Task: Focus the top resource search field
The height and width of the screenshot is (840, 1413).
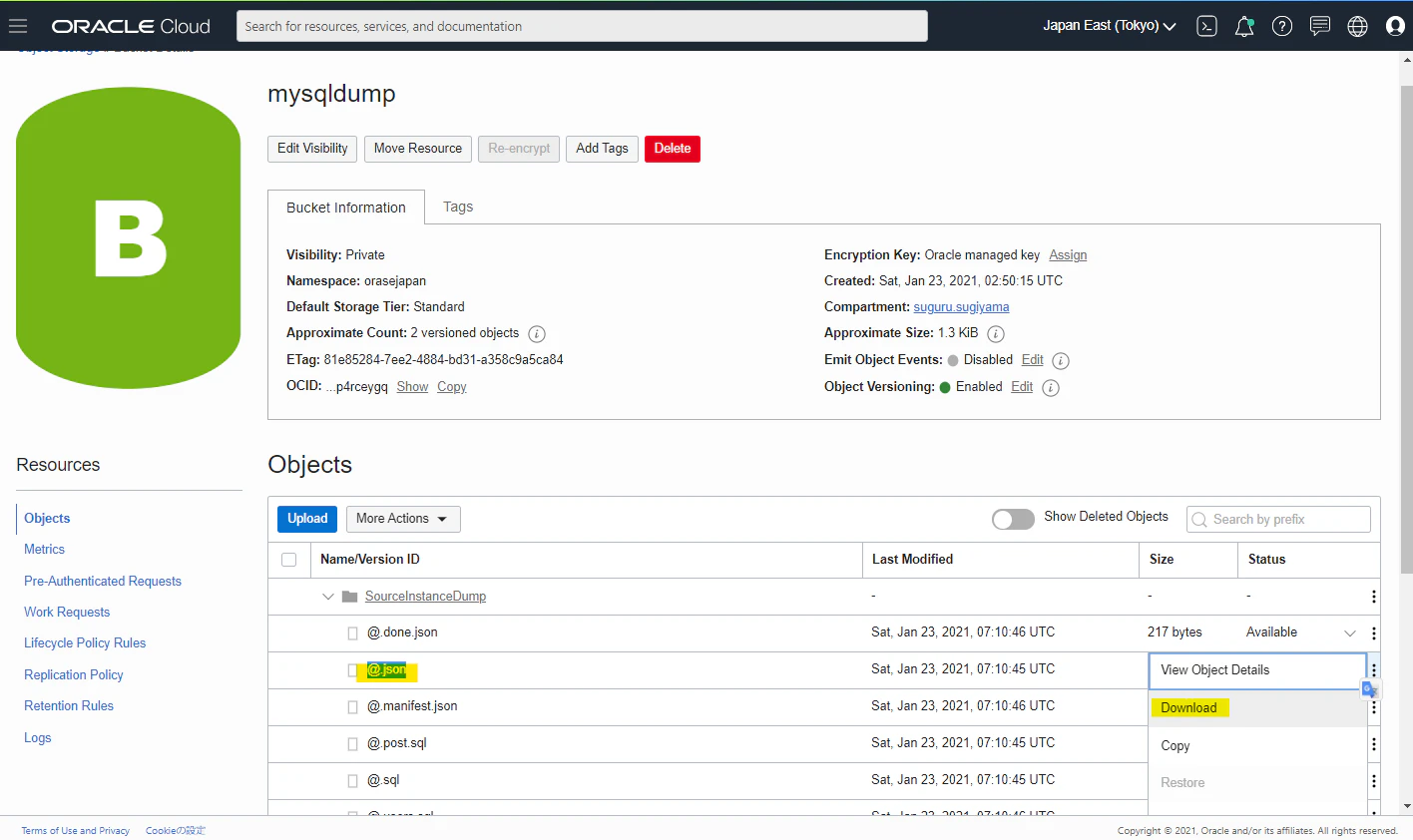Action: (582, 26)
